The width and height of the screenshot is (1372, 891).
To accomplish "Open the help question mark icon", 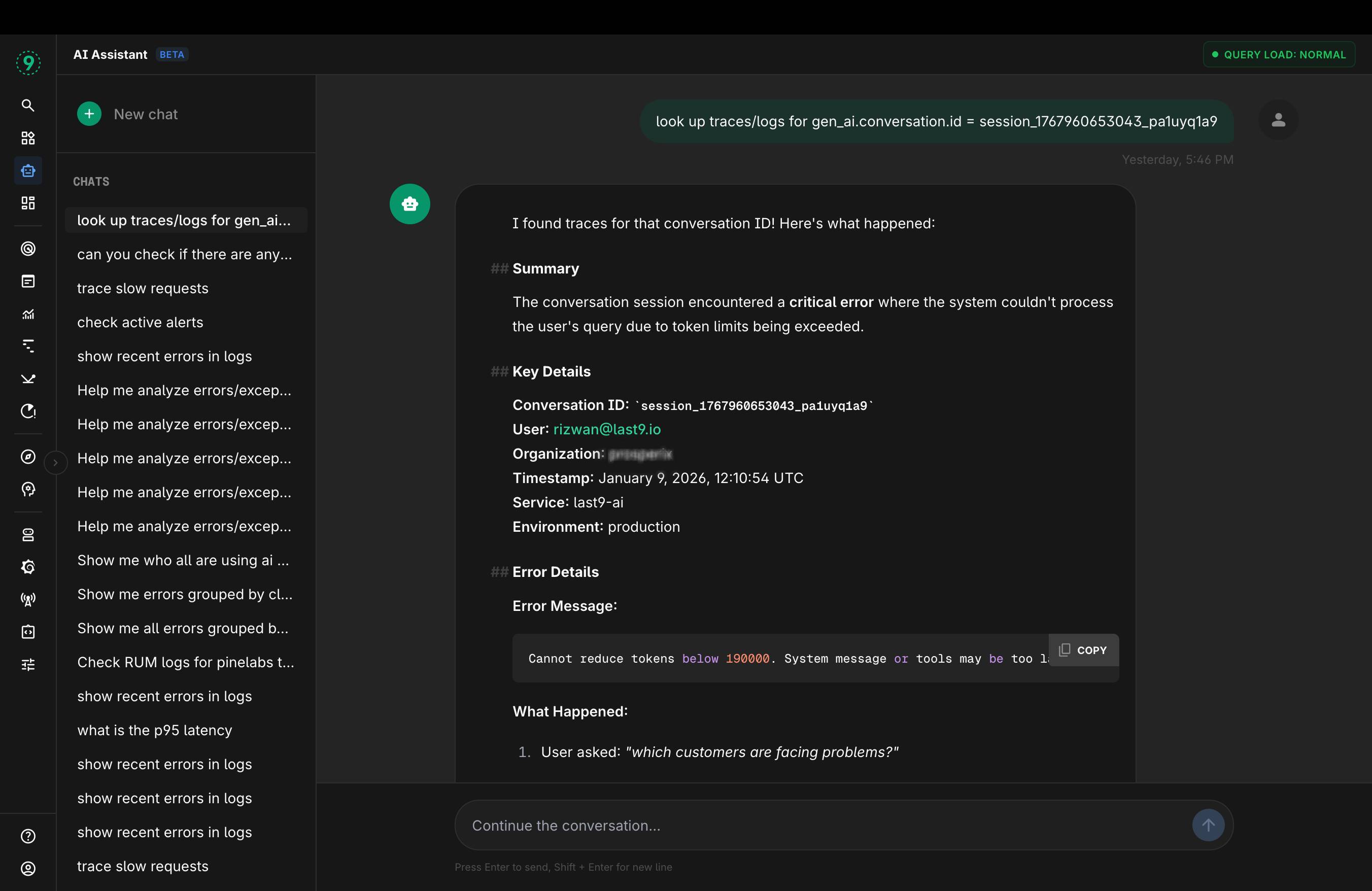I will 28,836.
